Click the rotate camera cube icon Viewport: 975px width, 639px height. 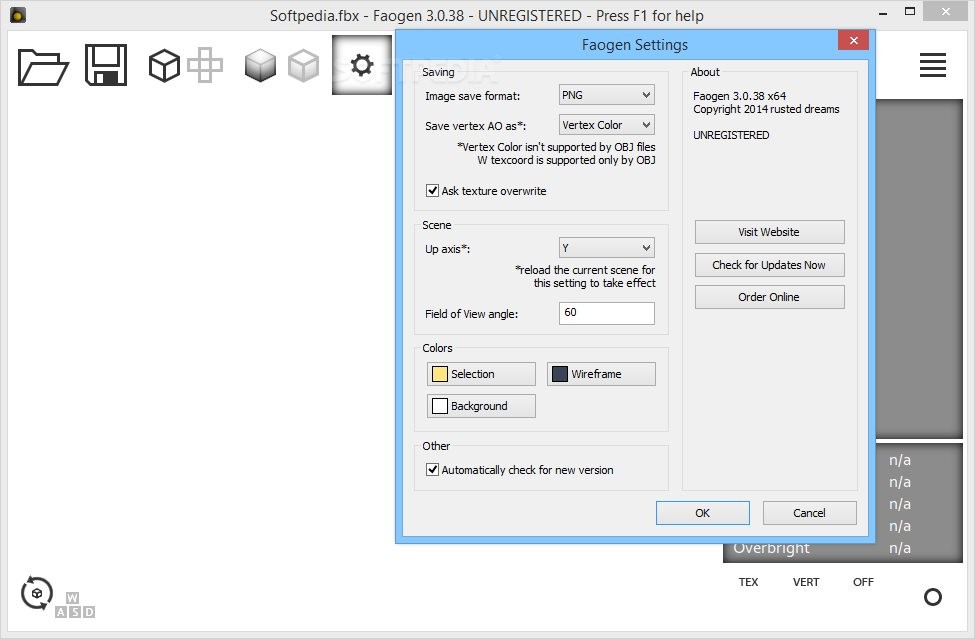click(x=37, y=593)
